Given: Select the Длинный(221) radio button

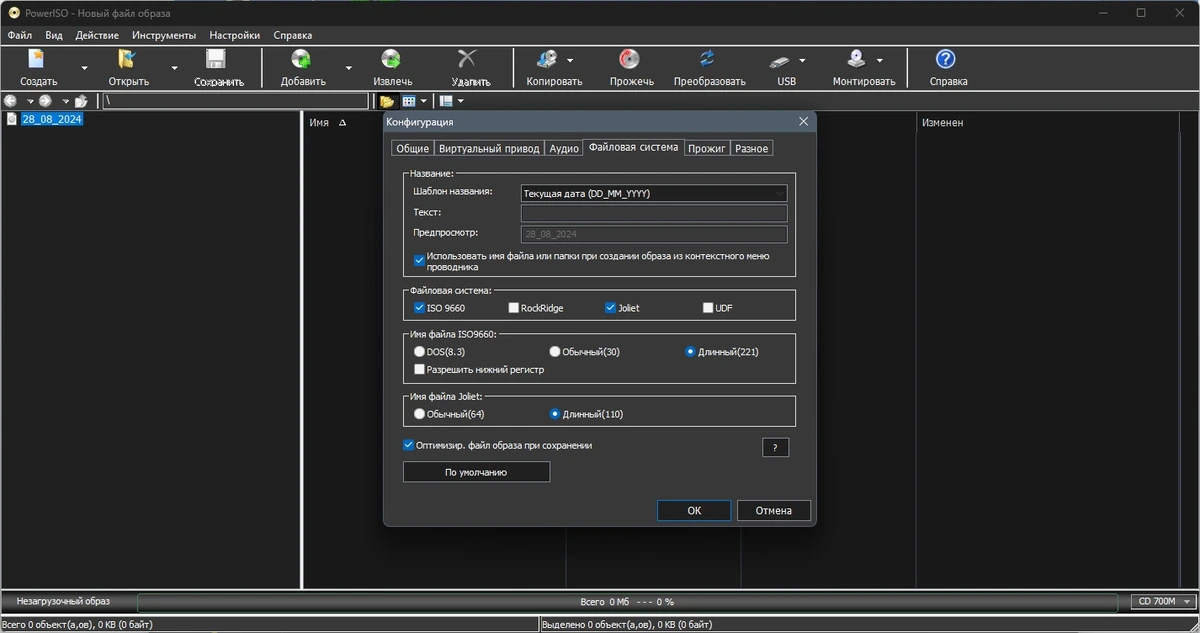Looking at the screenshot, I should coord(690,352).
